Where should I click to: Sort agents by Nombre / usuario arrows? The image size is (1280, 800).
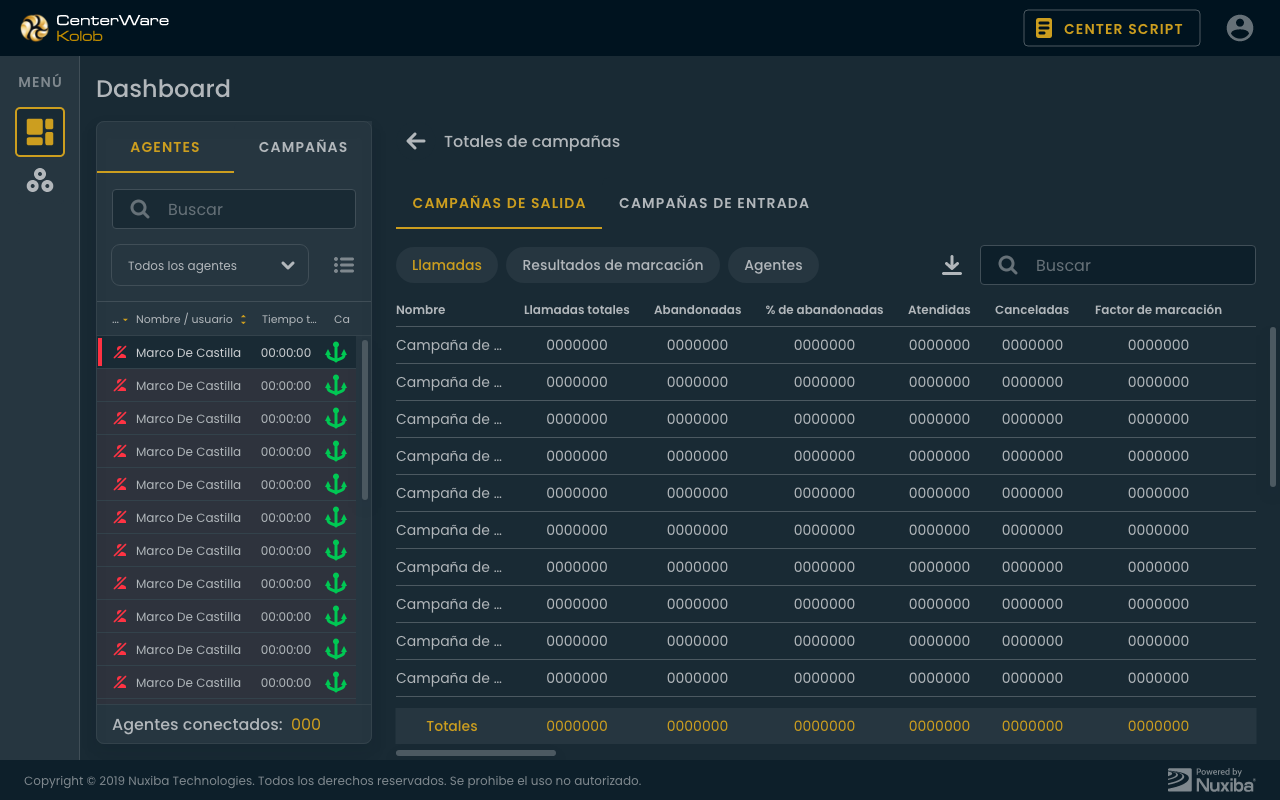click(x=243, y=319)
